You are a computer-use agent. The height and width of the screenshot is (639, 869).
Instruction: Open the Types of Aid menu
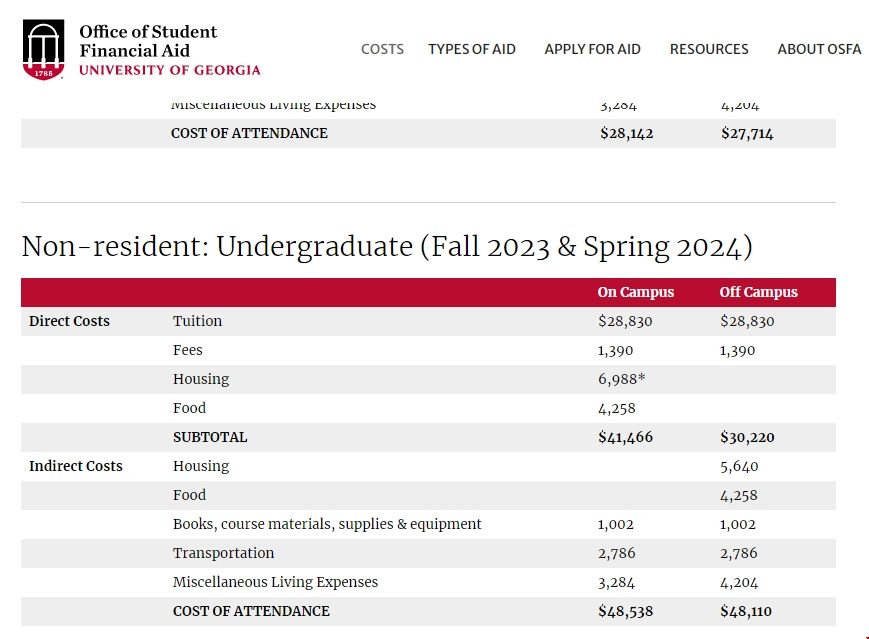[472, 49]
